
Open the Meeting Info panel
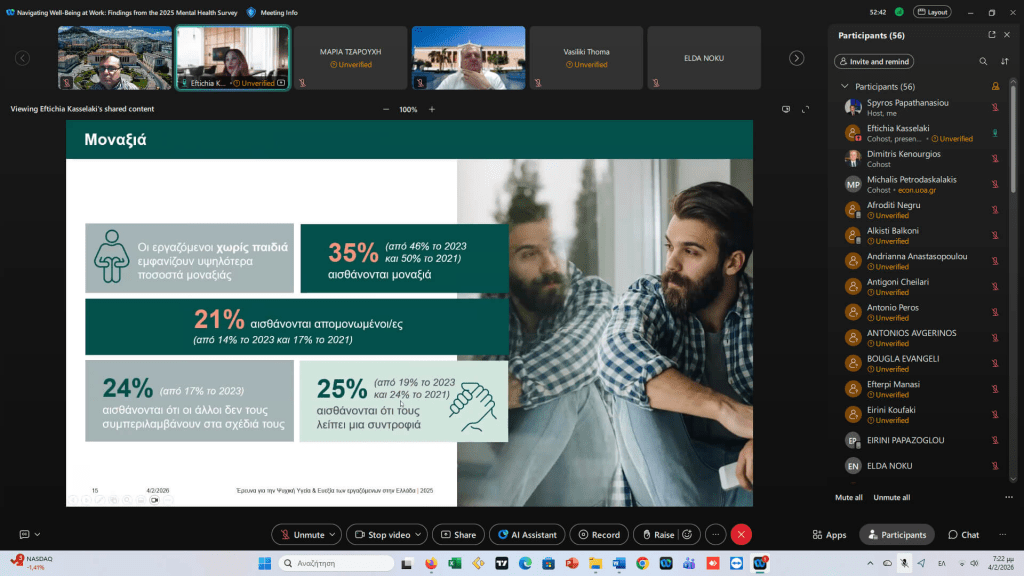[272, 12]
